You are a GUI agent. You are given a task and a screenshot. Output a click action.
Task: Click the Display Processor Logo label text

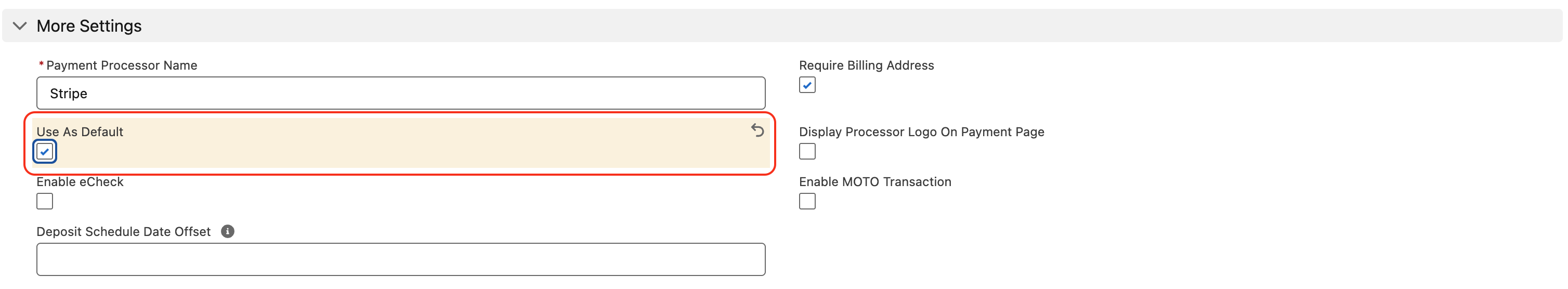pos(921,132)
